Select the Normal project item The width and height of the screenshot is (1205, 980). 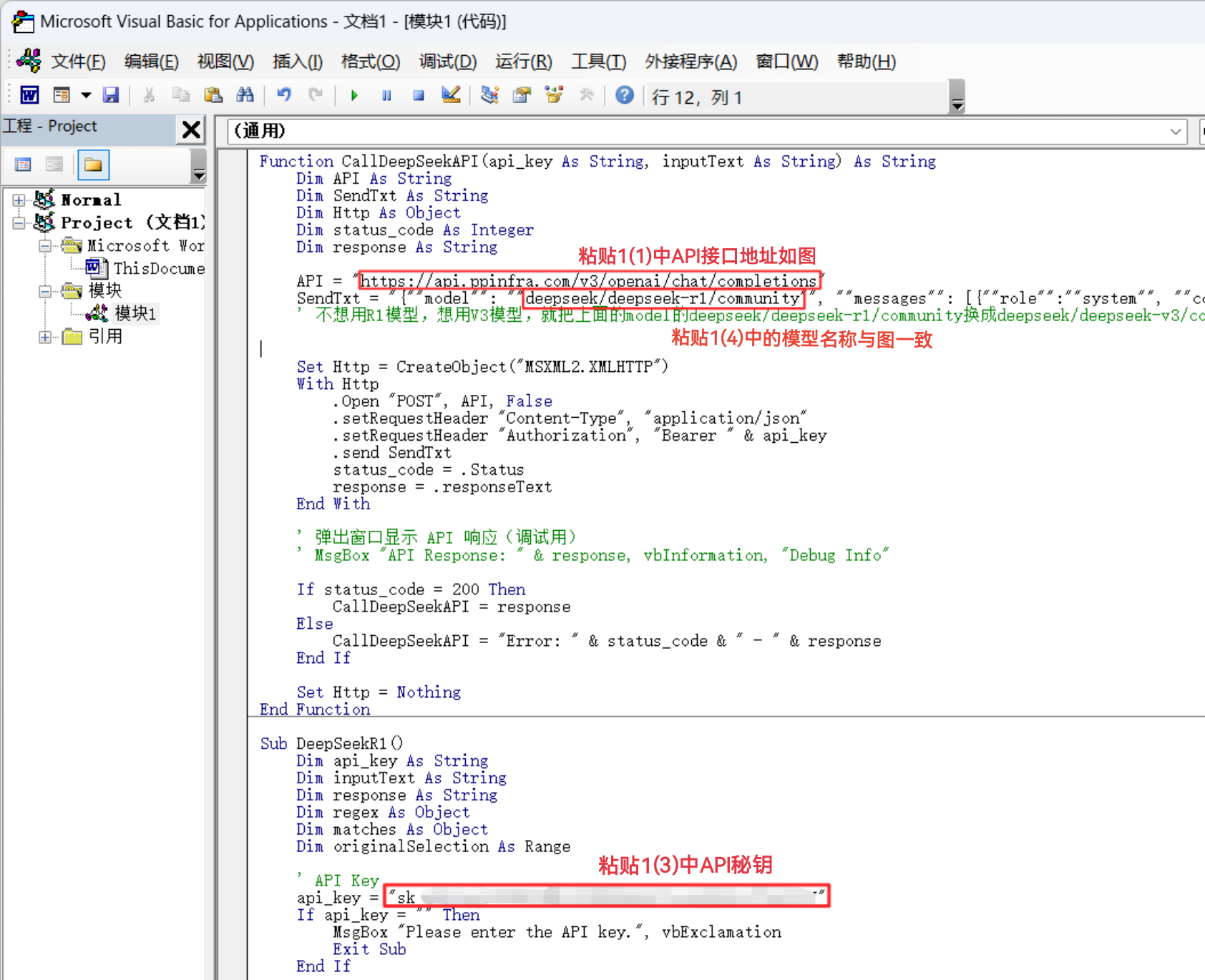coord(91,200)
